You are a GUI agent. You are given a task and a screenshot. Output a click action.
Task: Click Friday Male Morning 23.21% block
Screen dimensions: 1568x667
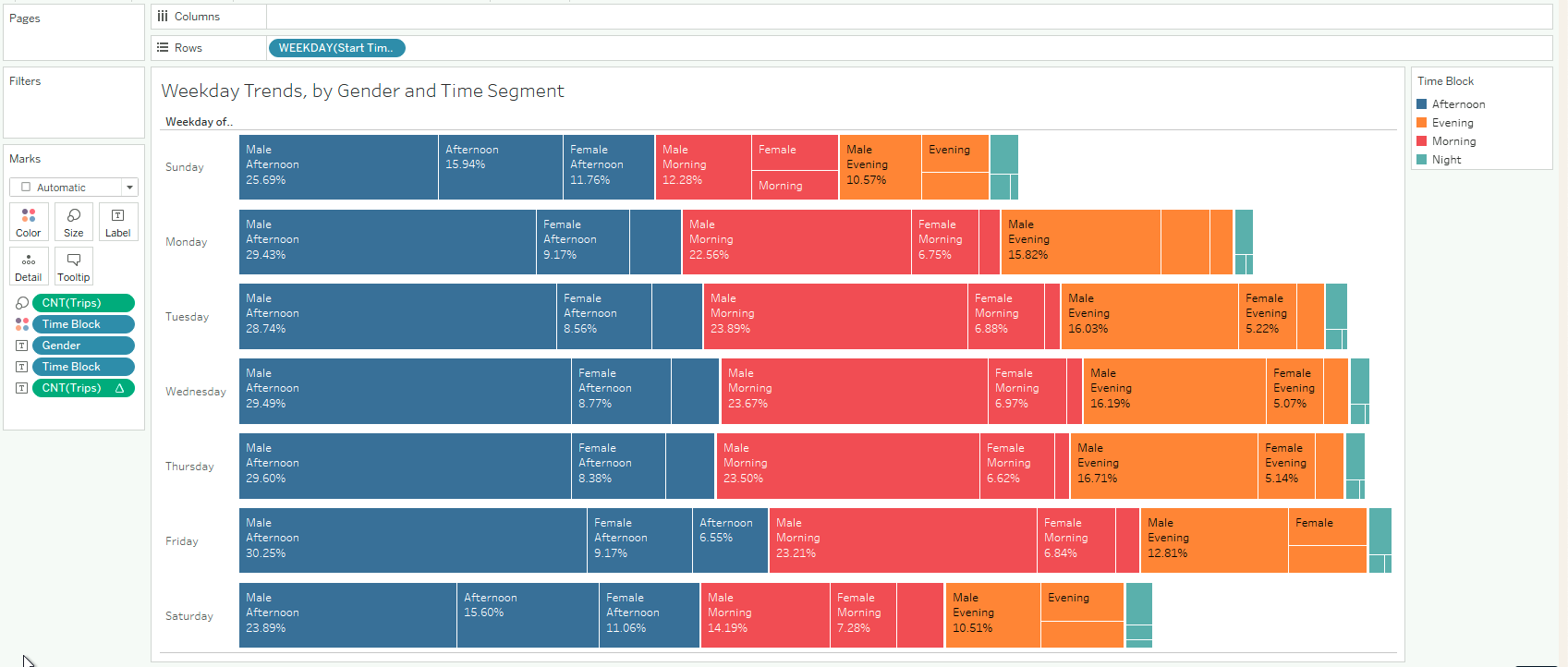point(903,541)
